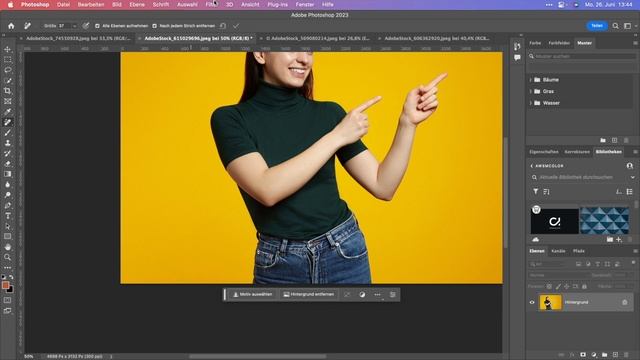This screenshot has width=640, height=360.
Task: Click the Hintergrund layer thumbnail
Action: point(550,302)
